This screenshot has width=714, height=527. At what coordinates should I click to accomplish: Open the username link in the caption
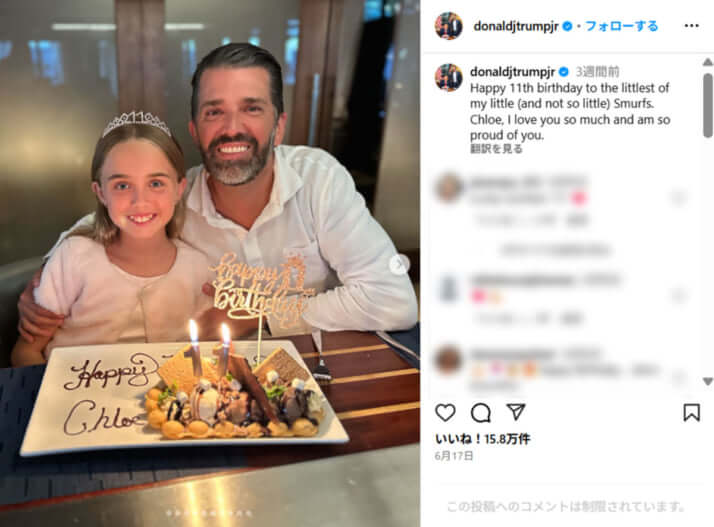coord(512,72)
